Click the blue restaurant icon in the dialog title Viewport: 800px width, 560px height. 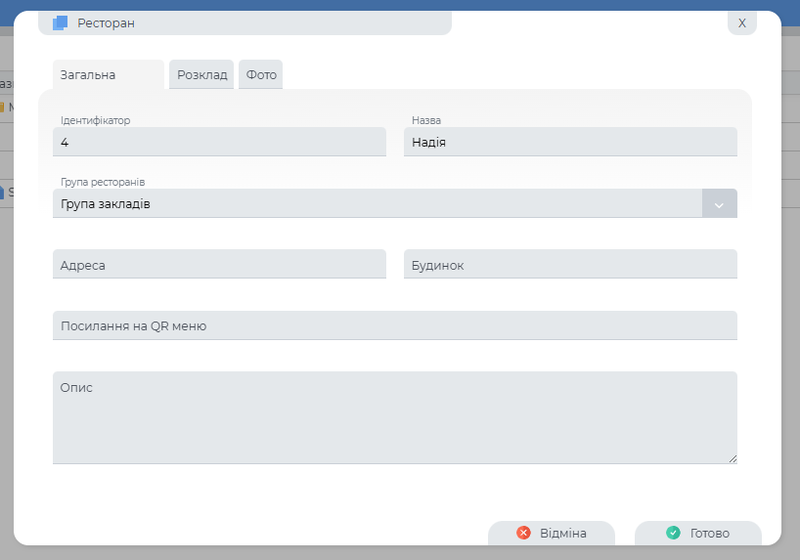click(60, 22)
